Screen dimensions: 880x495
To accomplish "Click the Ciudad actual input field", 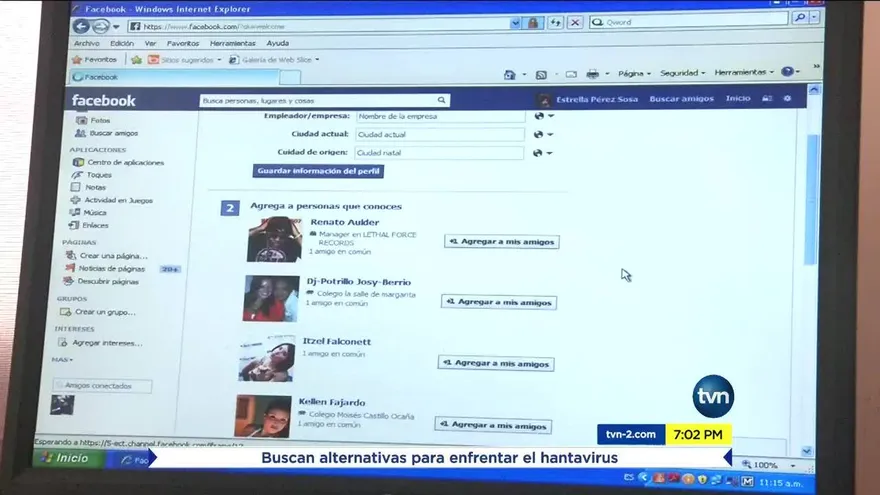I will (x=439, y=135).
